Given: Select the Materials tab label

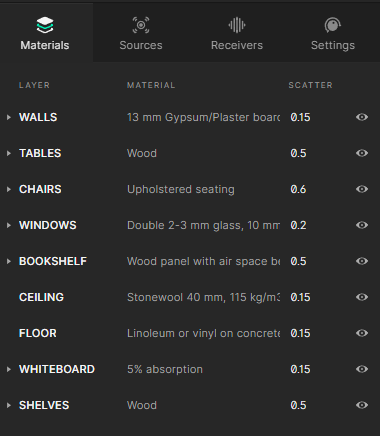Looking at the screenshot, I should [45, 45].
